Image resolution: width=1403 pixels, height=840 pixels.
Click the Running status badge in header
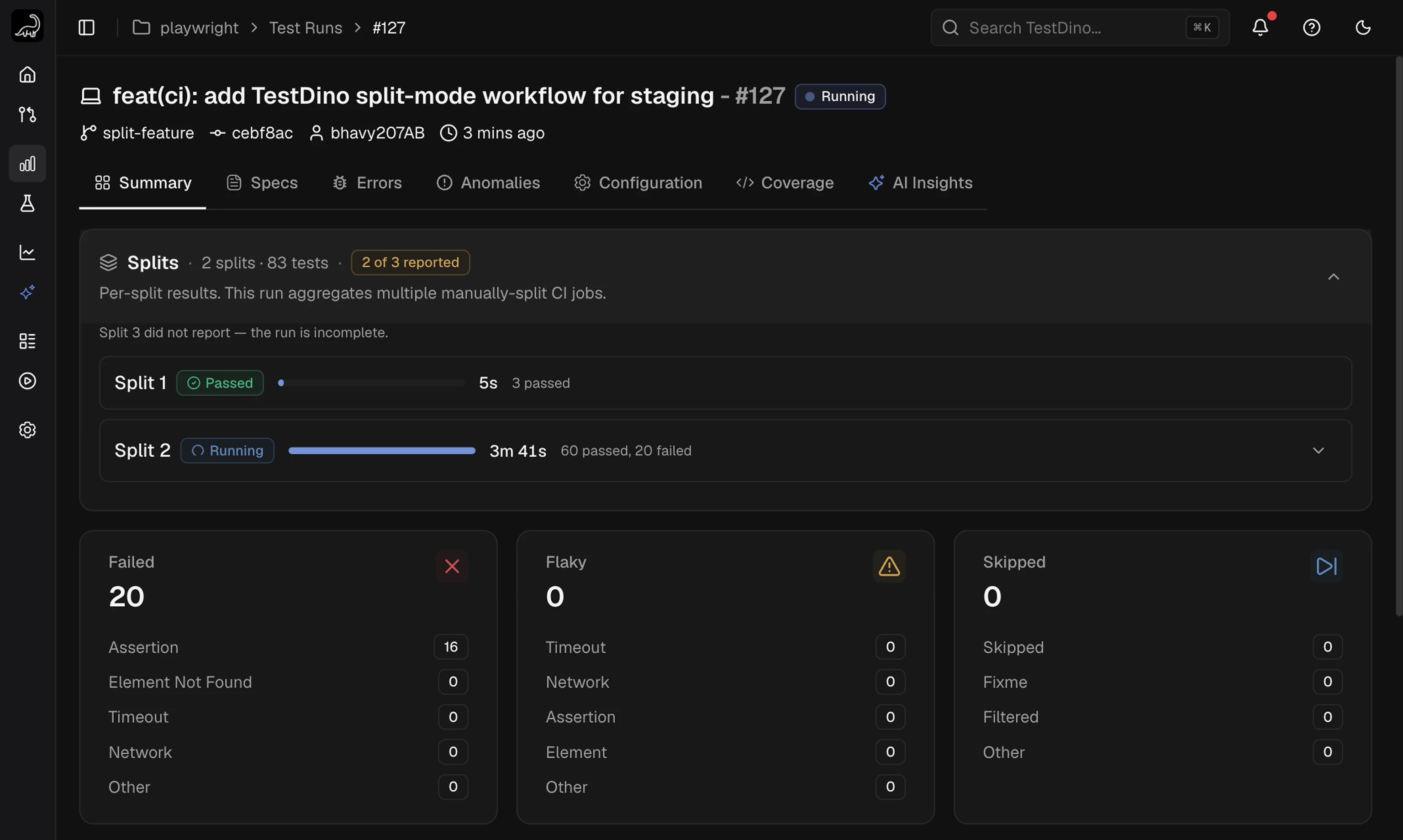[x=840, y=96]
